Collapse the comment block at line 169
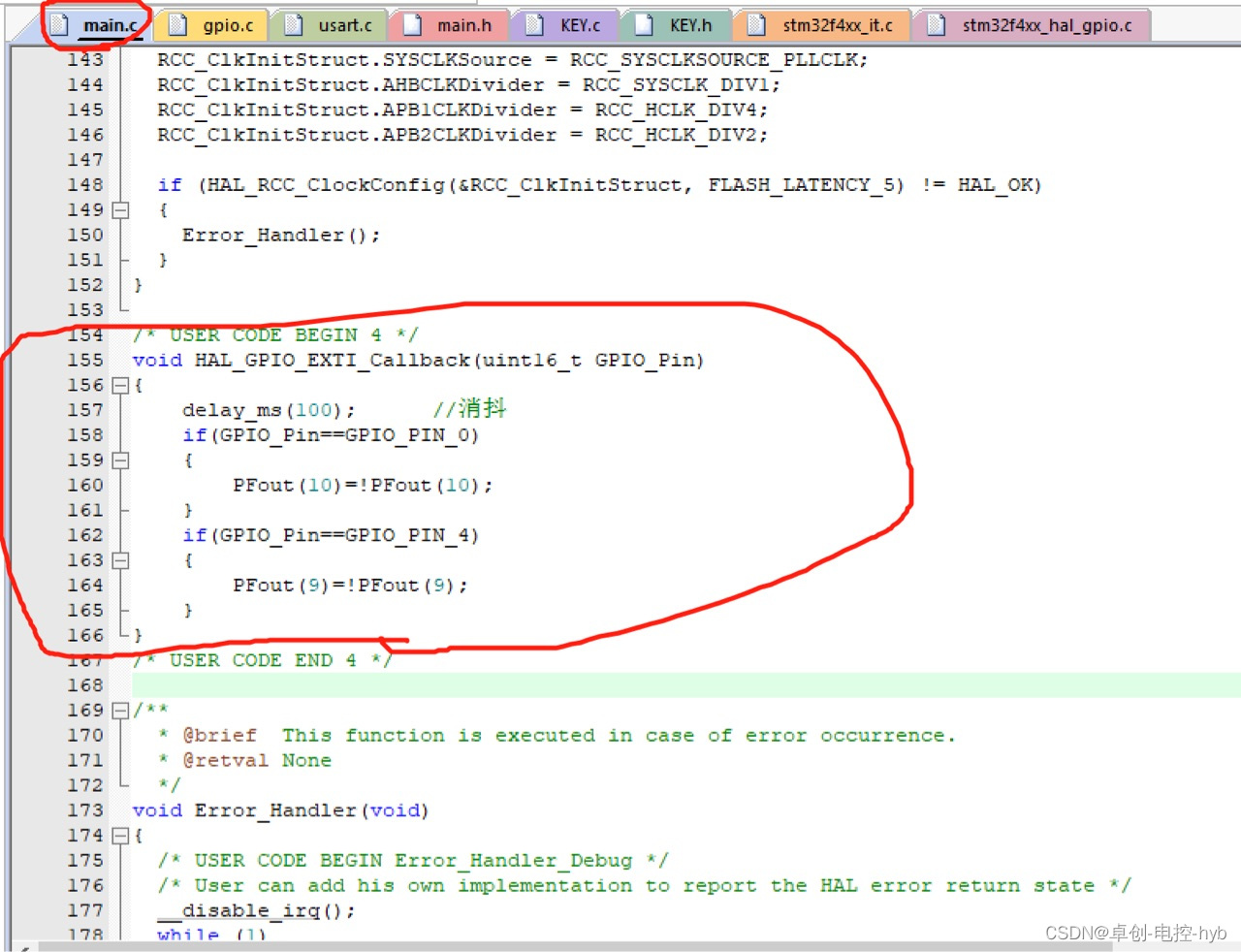This screenshot has width=1241, height=952. pyautogui.click(x=120, y=711)
